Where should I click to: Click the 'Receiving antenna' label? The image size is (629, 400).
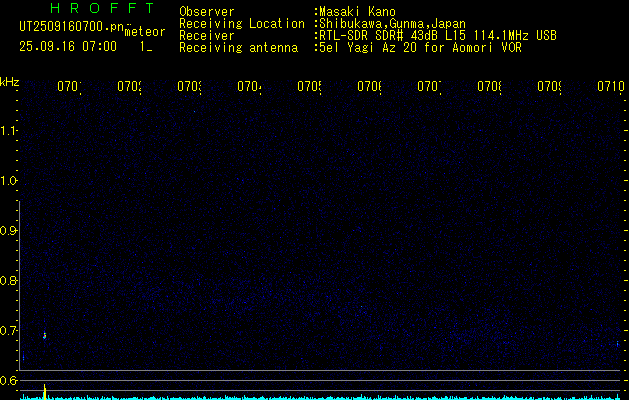(238, 48)
